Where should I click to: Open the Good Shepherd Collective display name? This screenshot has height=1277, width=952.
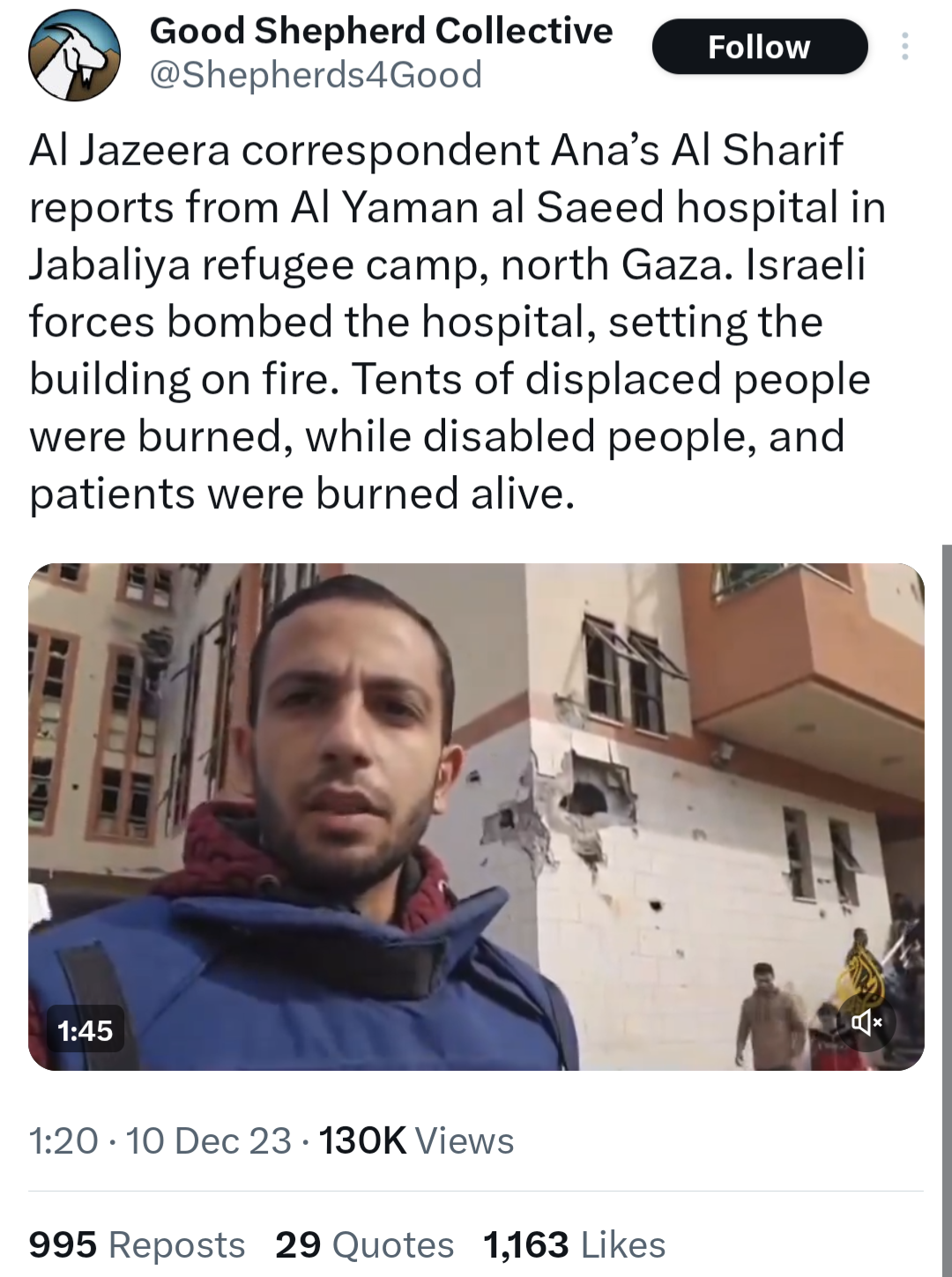381,32
